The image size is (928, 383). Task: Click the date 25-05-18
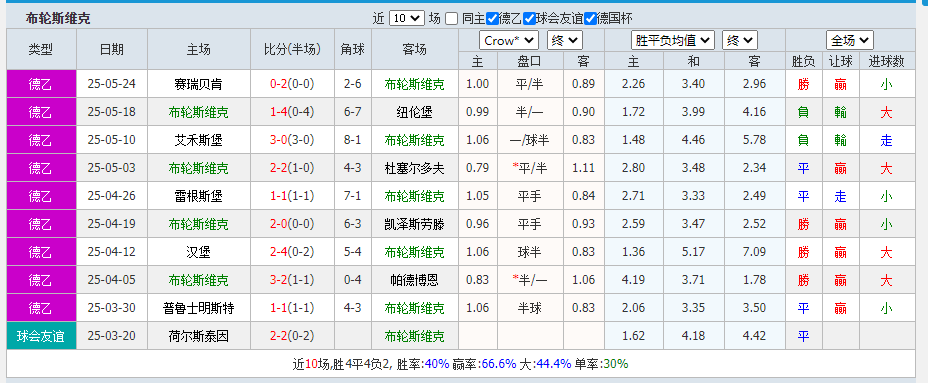(x=112, y=112)
